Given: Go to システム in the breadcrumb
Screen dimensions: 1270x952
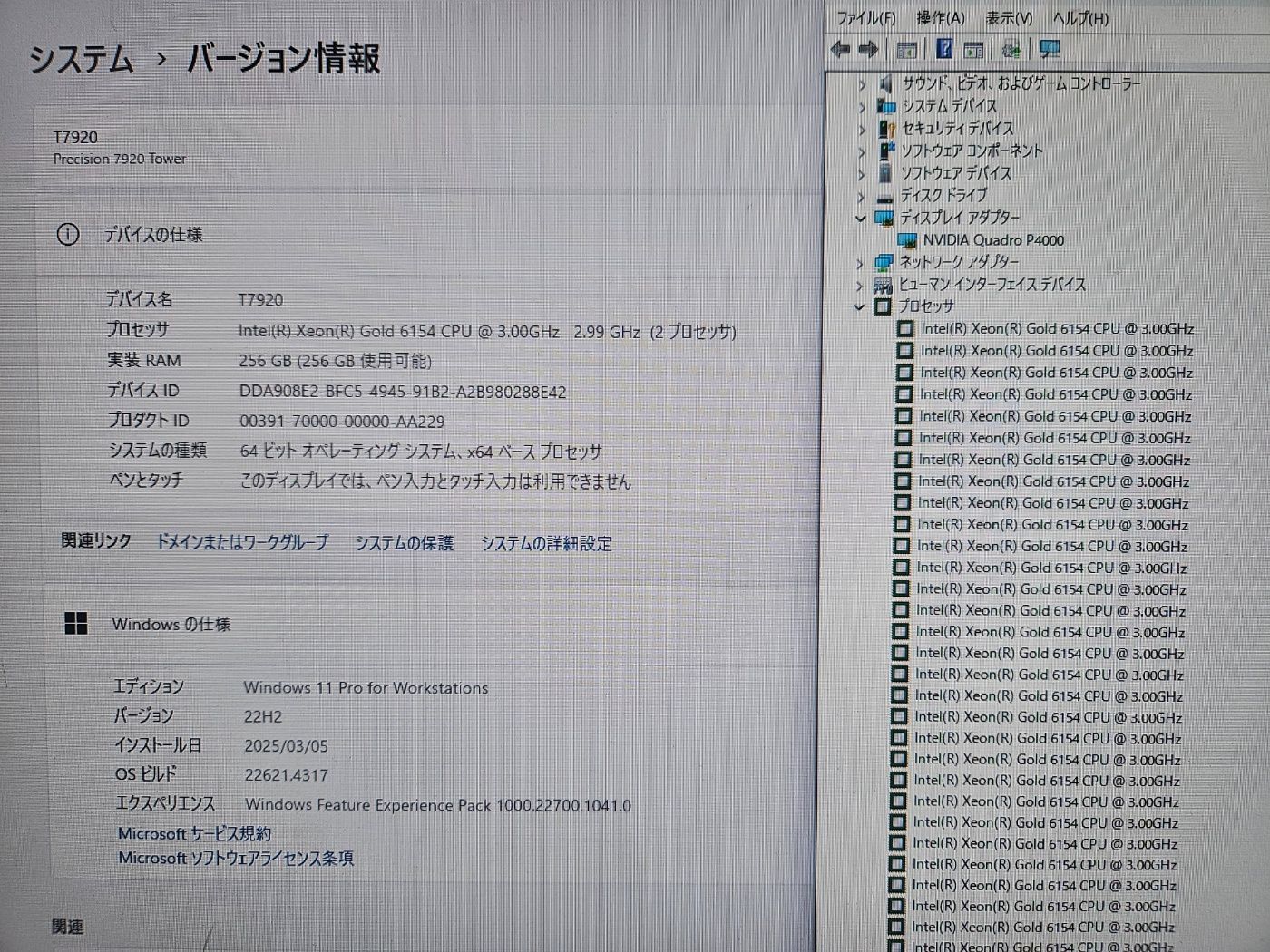Looking at the screenshot, I should click(82, 60).
